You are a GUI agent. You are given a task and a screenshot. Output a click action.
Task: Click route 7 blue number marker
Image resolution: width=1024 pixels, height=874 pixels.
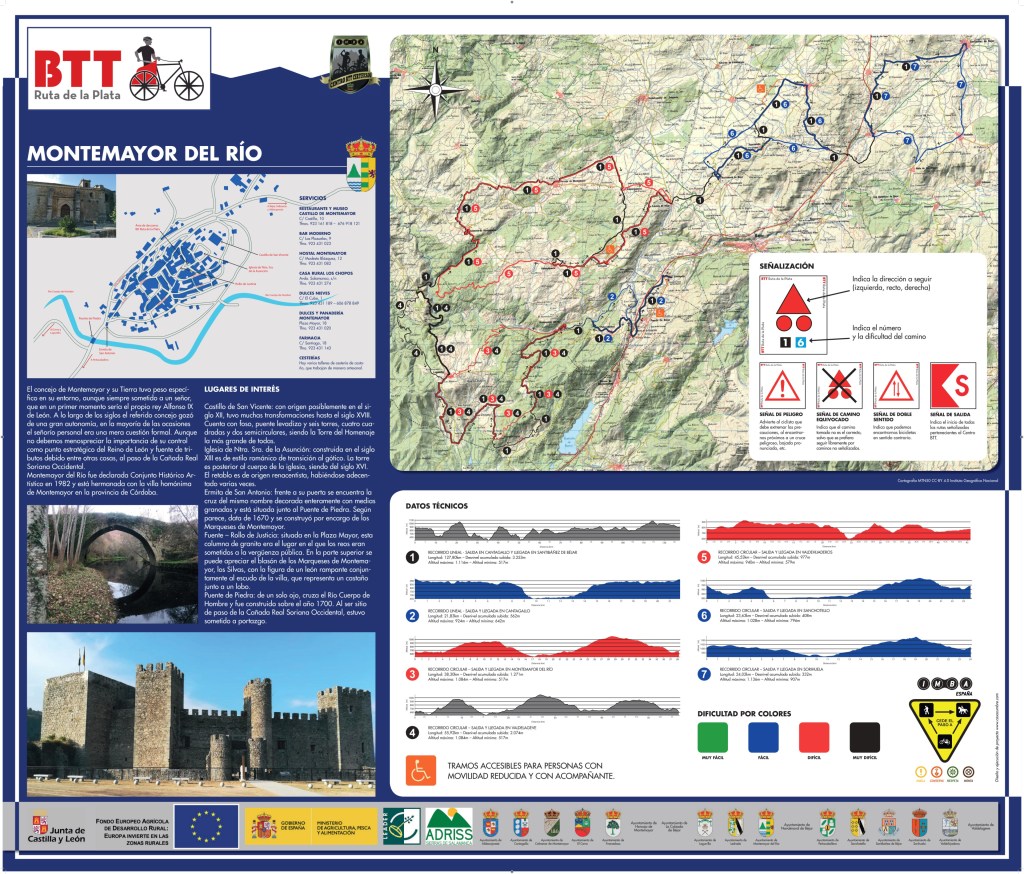[x=704, y=675]
